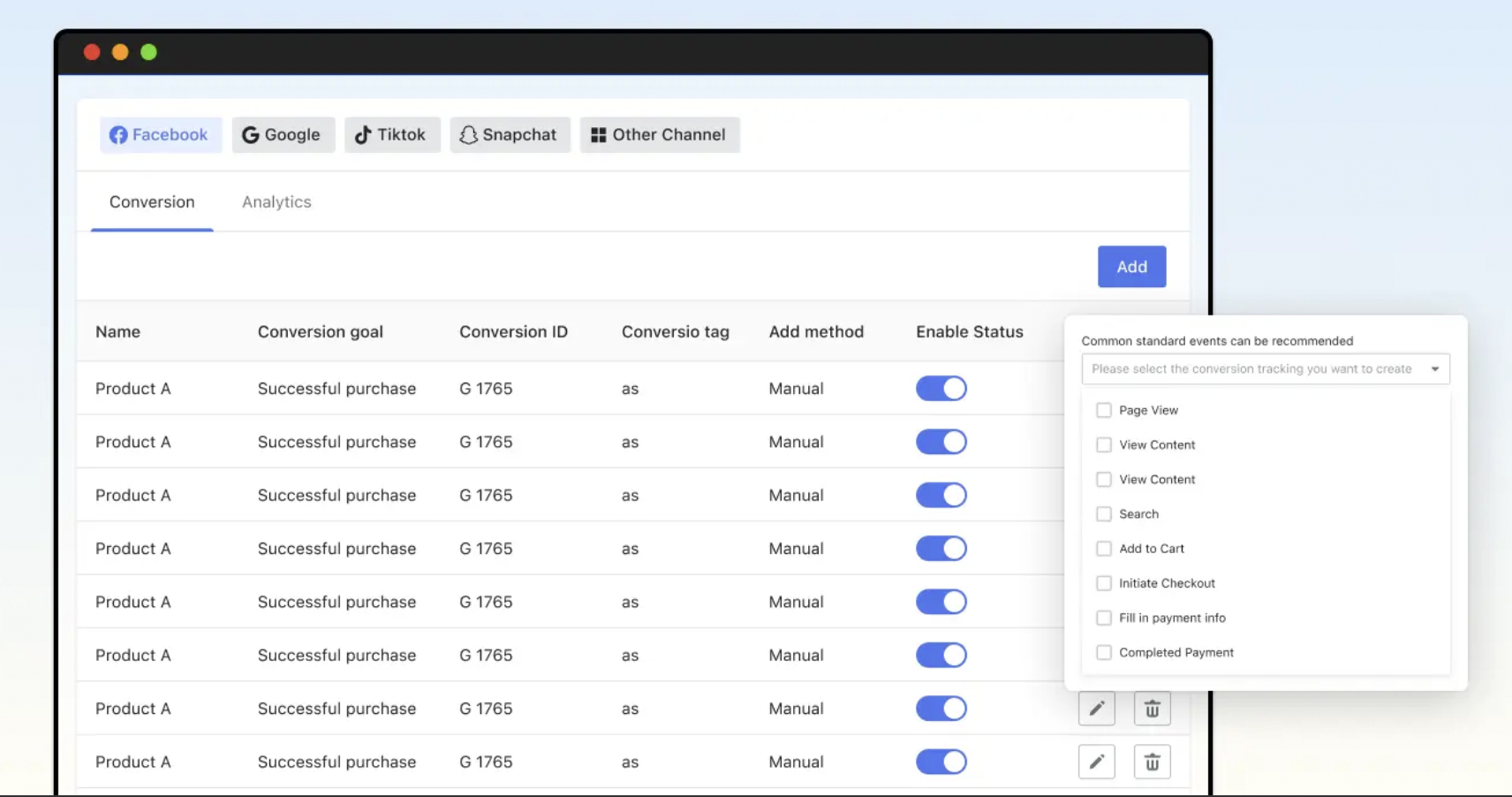Click the Google G icon
Screen dimensions: 1512x797
251,135
